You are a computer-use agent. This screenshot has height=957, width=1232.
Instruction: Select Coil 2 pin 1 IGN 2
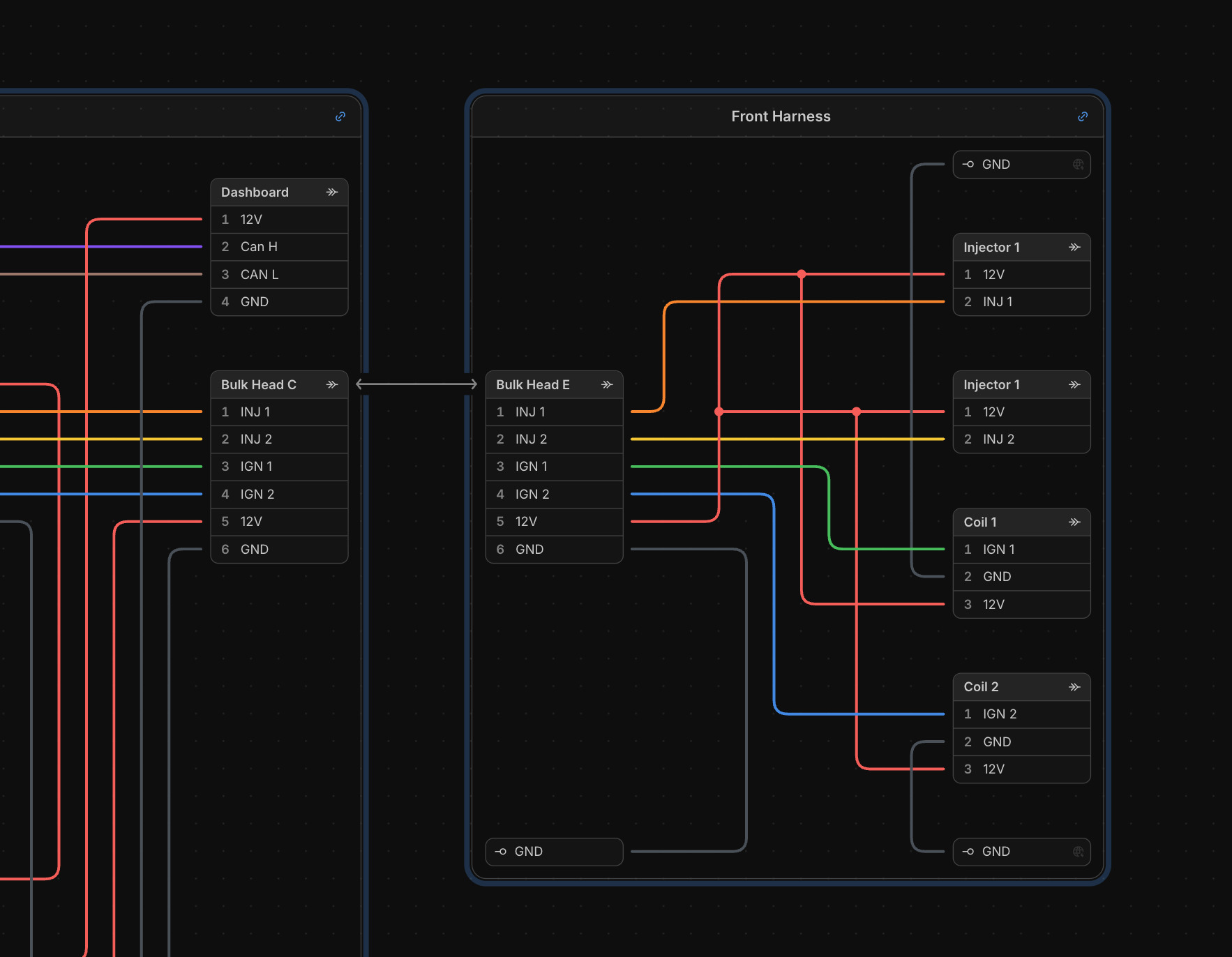[x=1021, y=714]
